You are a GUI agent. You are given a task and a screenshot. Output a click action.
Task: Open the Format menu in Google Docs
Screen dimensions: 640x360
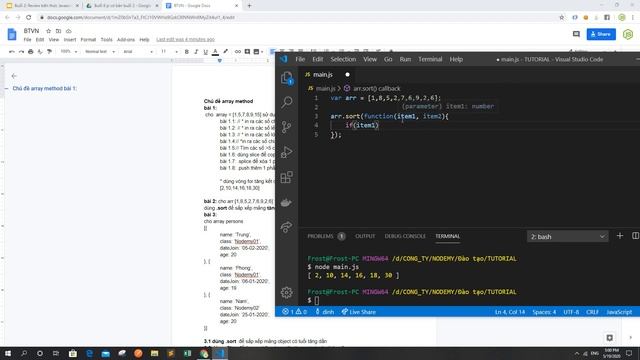coord(88,40)
